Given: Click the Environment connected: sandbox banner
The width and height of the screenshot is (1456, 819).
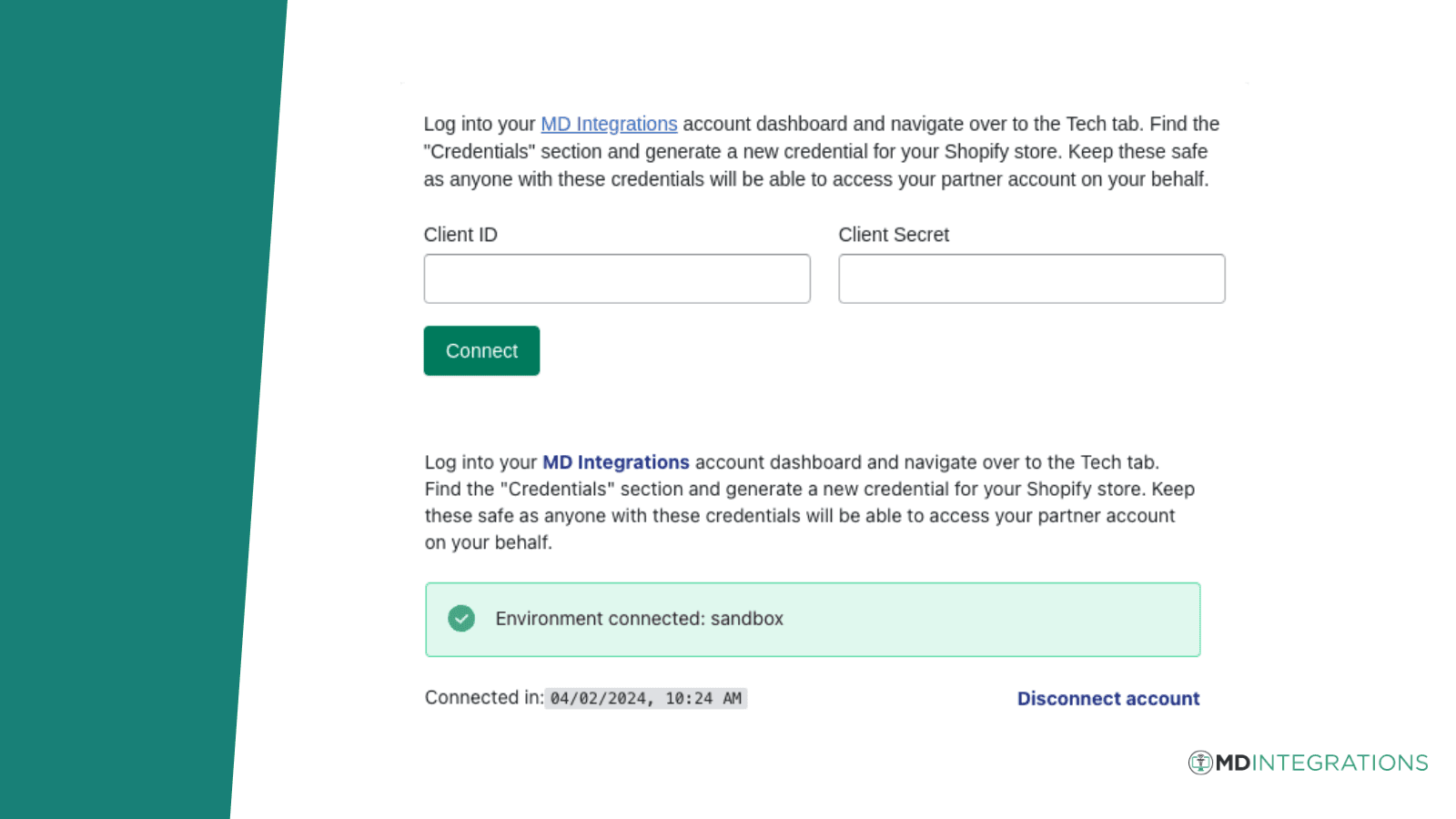Looking at the screenshot, I should point(812,619).
